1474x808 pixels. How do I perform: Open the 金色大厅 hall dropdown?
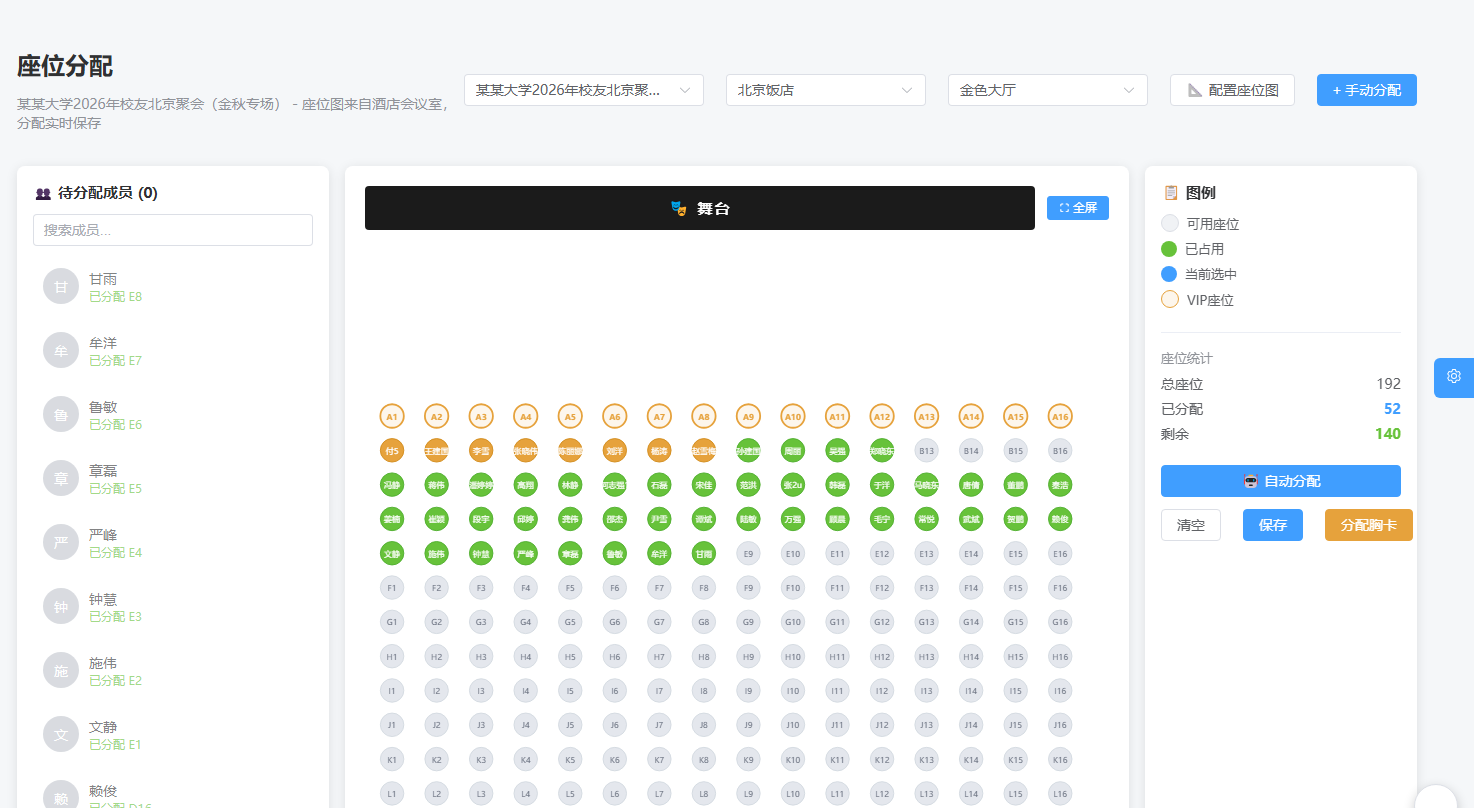tap(1048, 90)
